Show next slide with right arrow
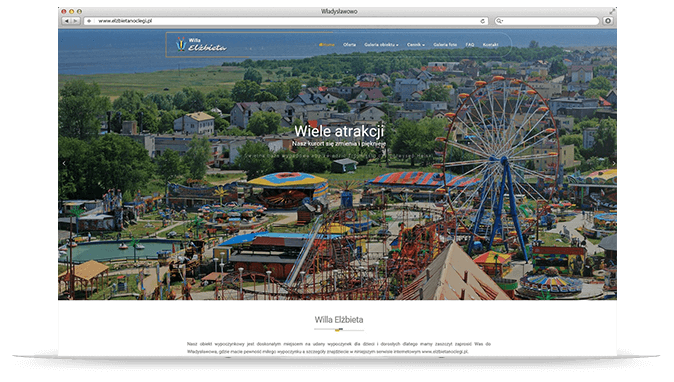The image size is (674, 382). pyautogui.click(x=613, y=163)
